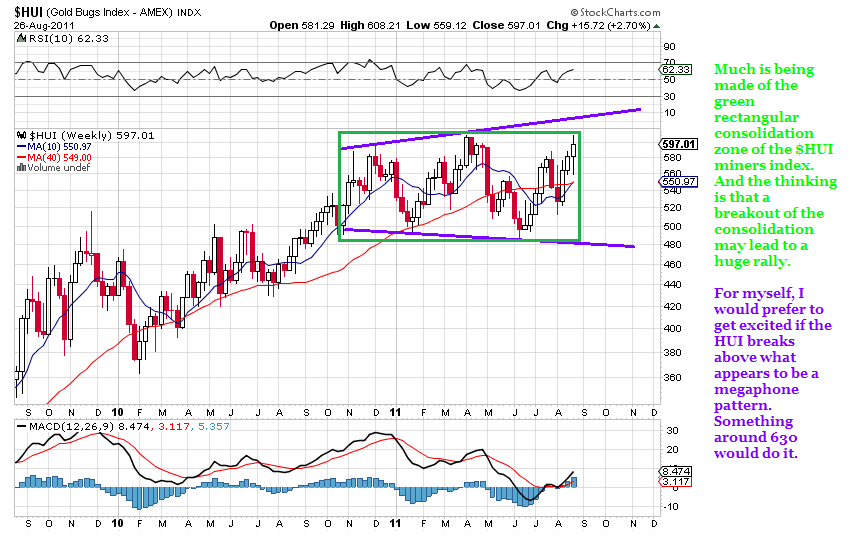Click the Low 559.12 value
854x536 pixels.
436,26
